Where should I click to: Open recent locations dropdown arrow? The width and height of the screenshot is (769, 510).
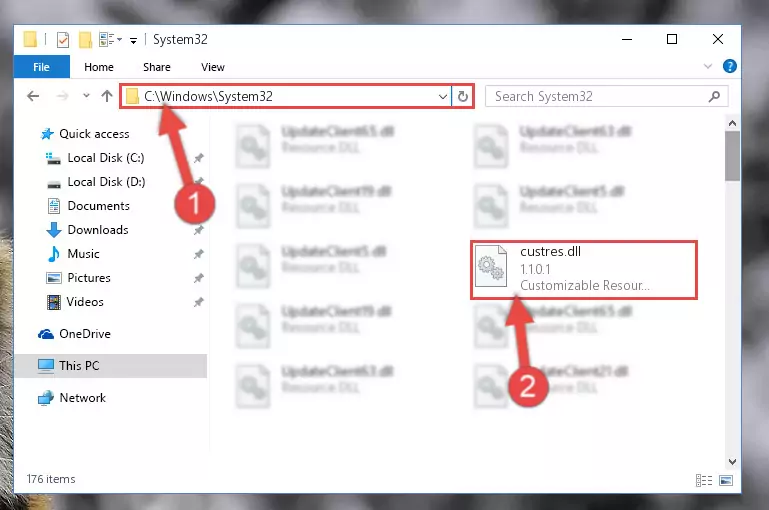click(x=86, y=96)
